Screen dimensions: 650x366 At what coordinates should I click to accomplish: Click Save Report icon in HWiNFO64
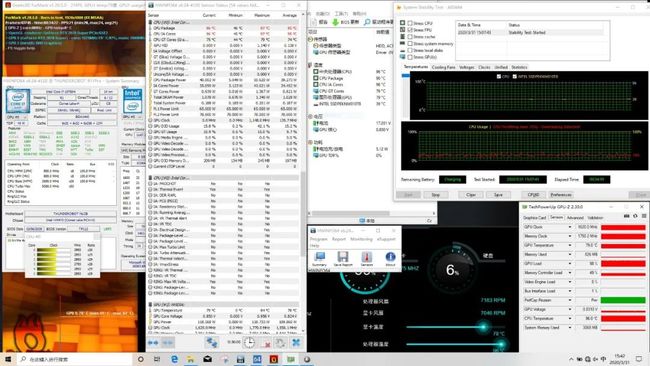point(343,258)
